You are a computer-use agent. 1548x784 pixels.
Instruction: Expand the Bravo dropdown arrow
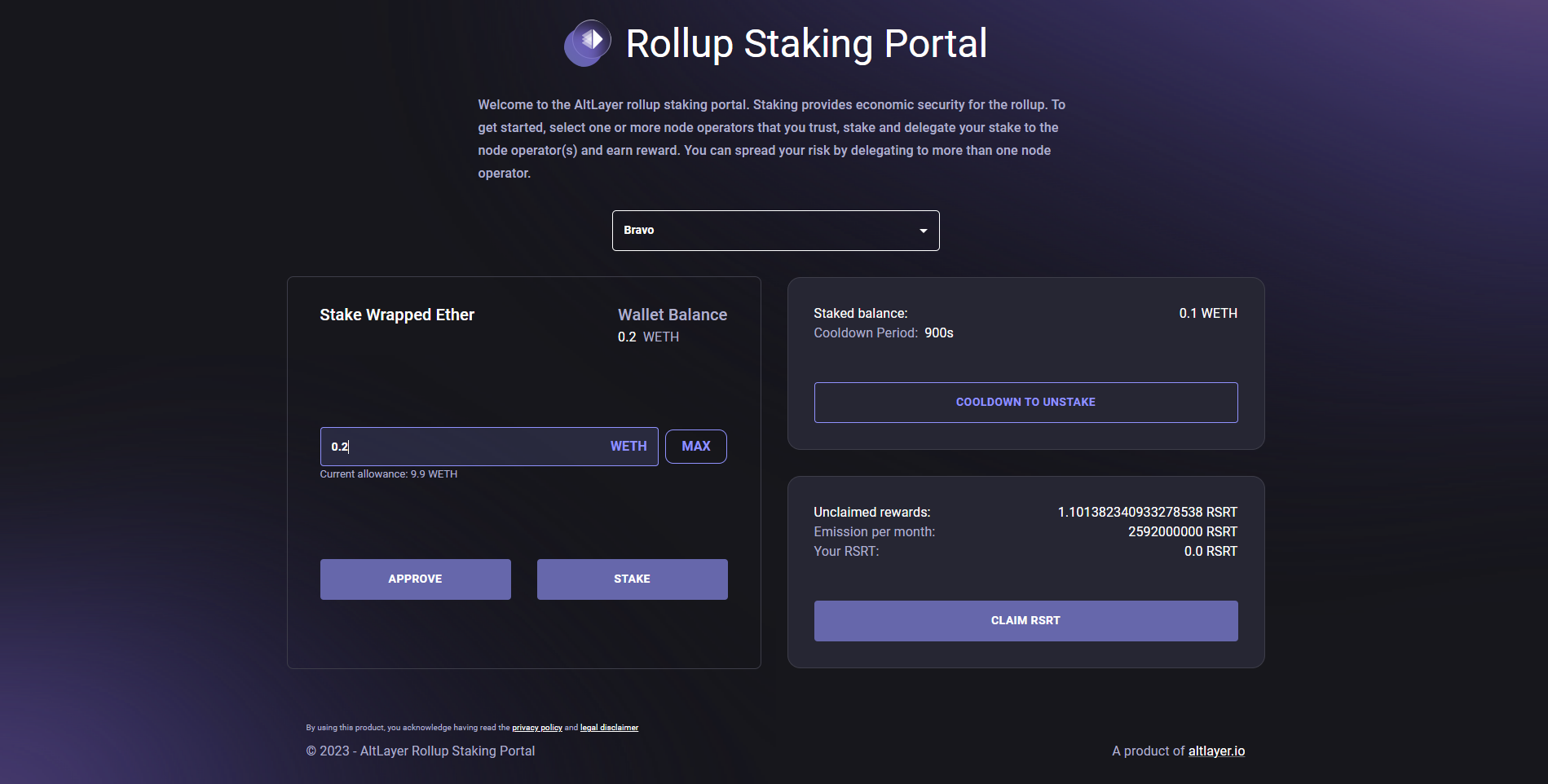923,231
